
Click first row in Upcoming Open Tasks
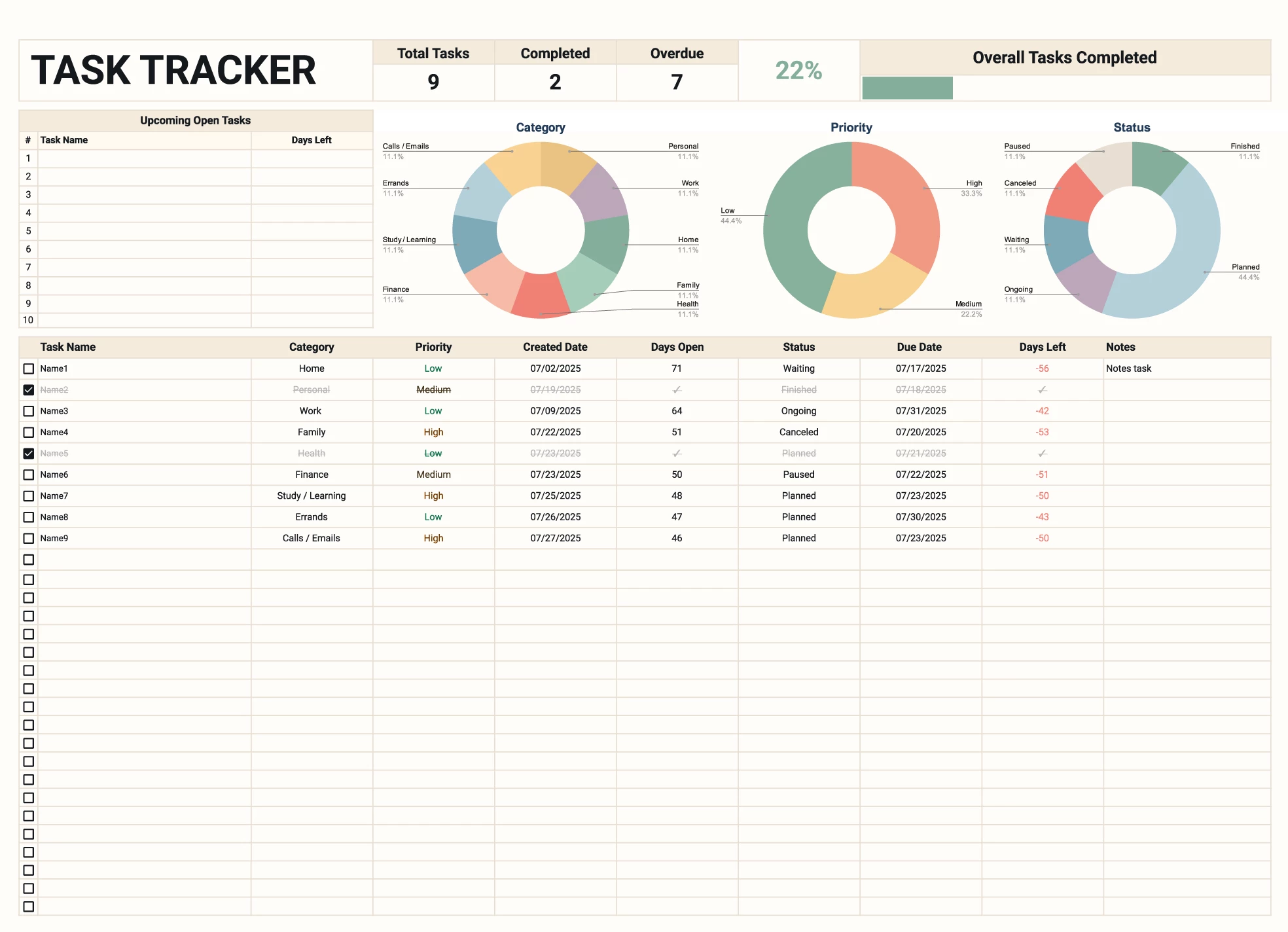pyautogui.click(x=144, y=158)
